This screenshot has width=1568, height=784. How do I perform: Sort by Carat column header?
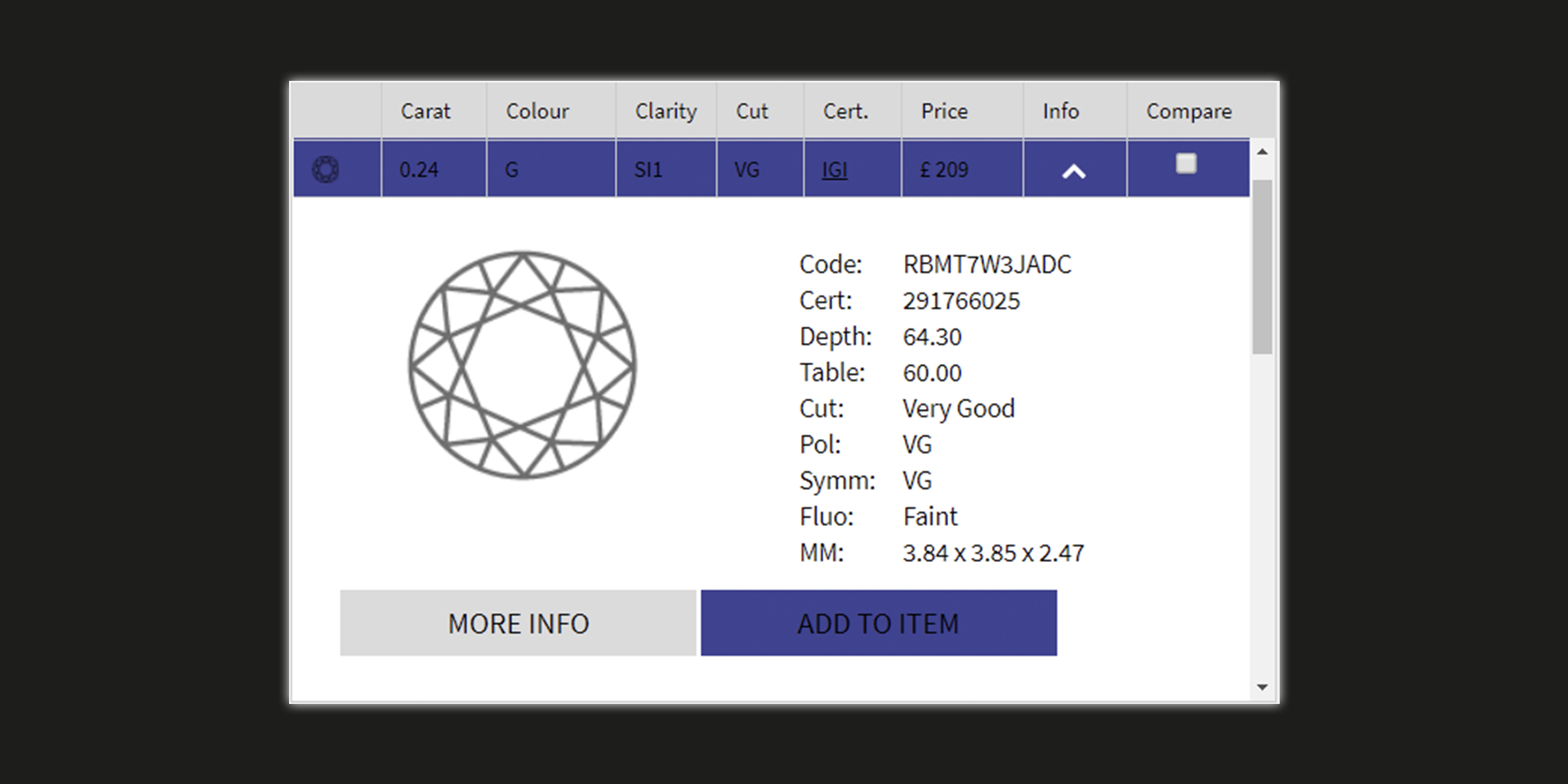click(425, 111)
